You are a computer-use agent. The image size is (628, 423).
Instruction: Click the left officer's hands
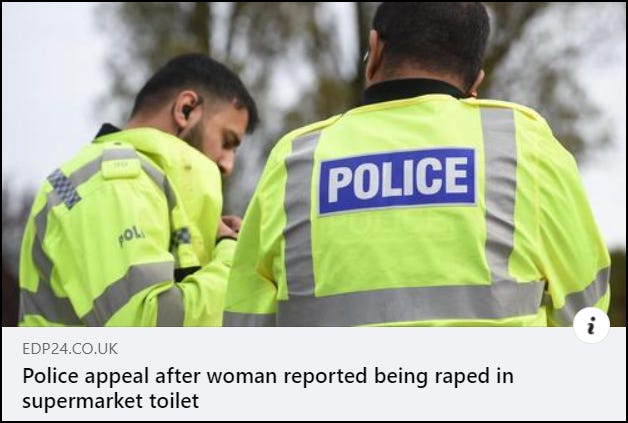229,226
